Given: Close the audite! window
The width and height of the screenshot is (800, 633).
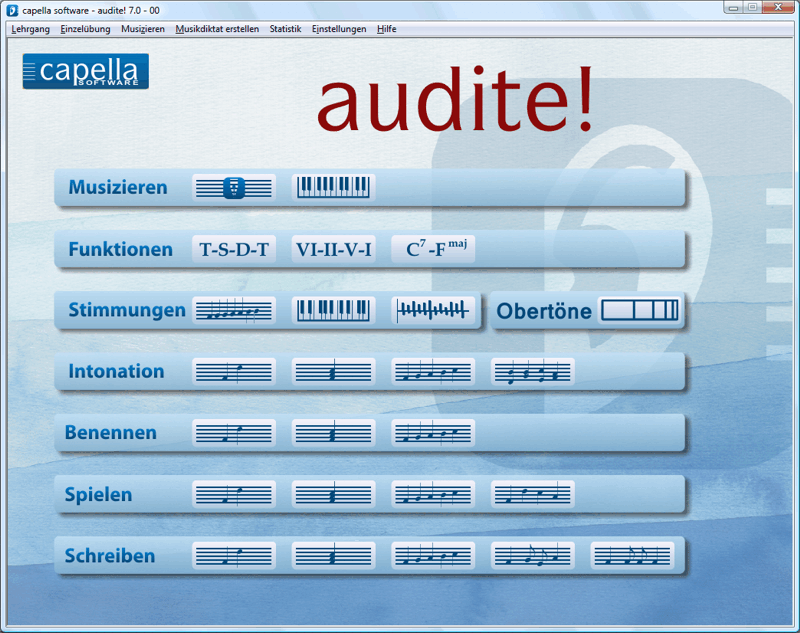Looking at the screenshot, I should coord(779,8).
